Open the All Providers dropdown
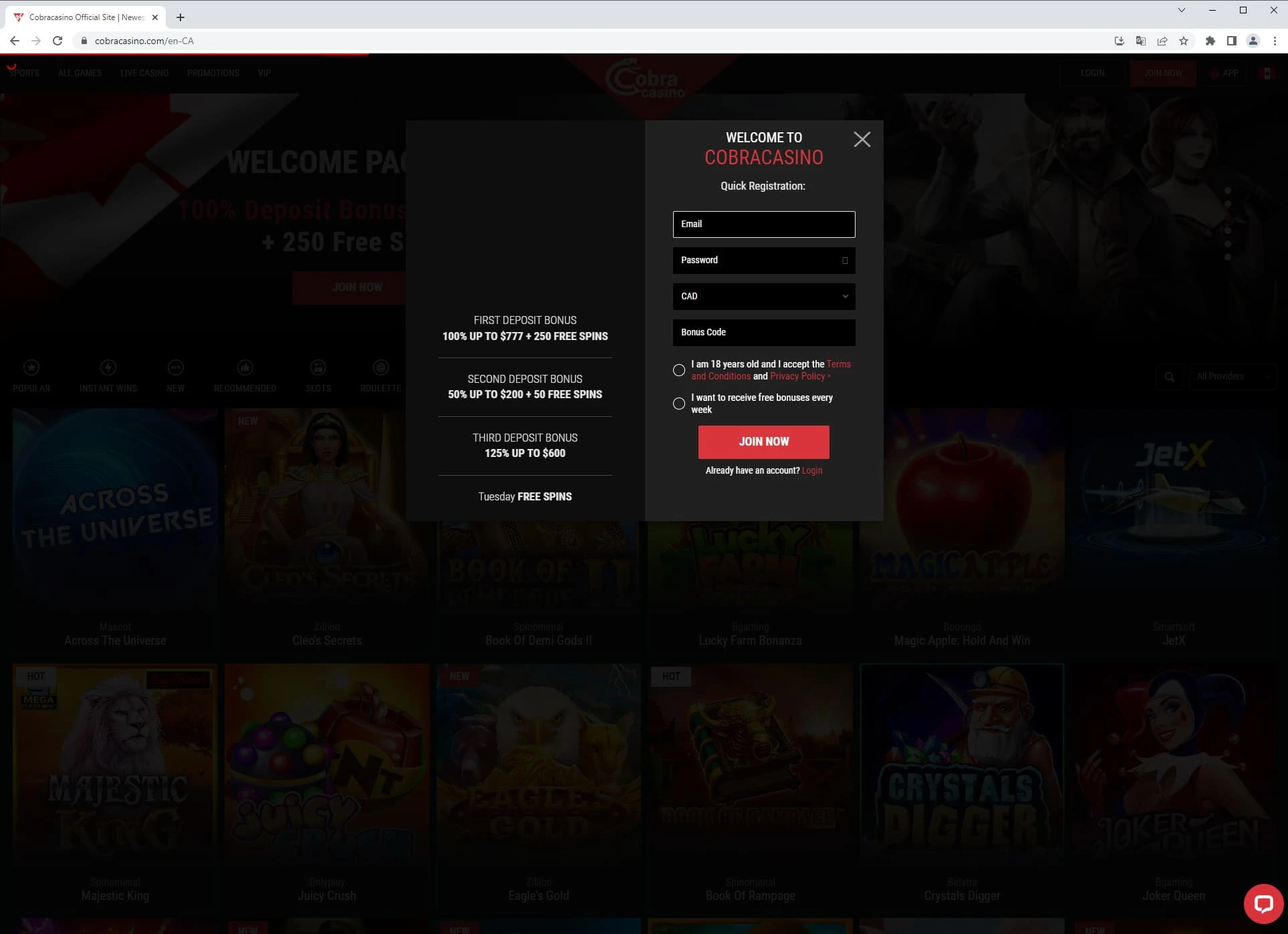1288x934 pixels. coord(1232,377)
